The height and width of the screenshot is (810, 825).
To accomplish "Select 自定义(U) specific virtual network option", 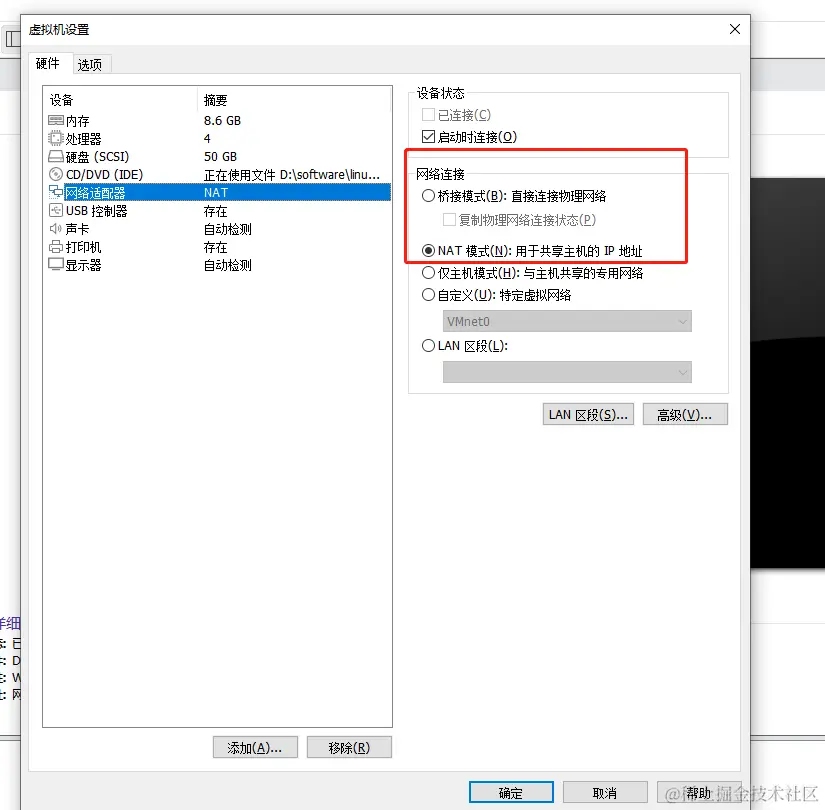I will coord(428,295).
